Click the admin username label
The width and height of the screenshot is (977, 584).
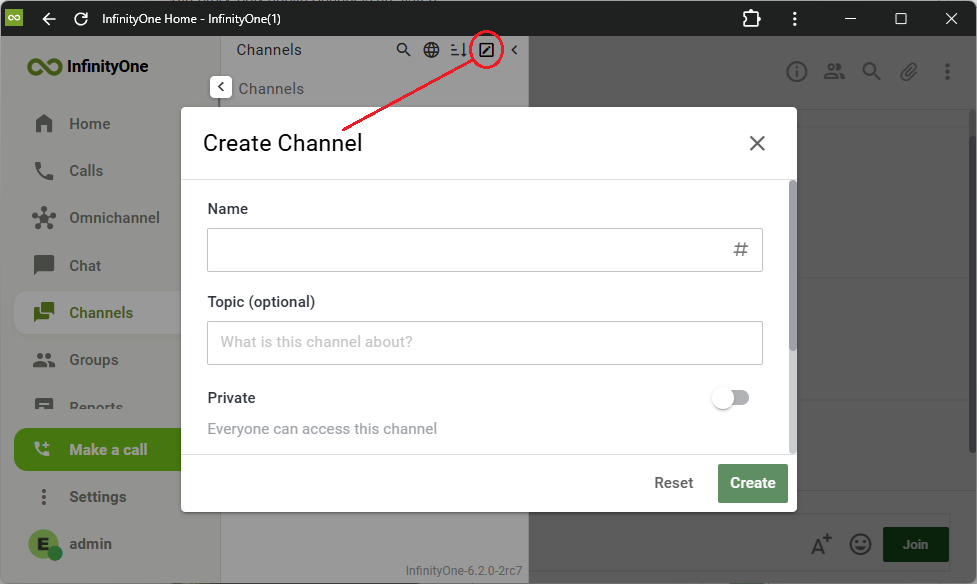pyautogui.click(x=90, y=544)
